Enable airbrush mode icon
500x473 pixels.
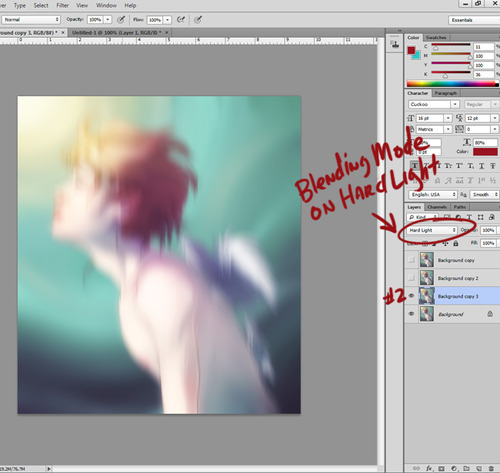tap(181, 20)
